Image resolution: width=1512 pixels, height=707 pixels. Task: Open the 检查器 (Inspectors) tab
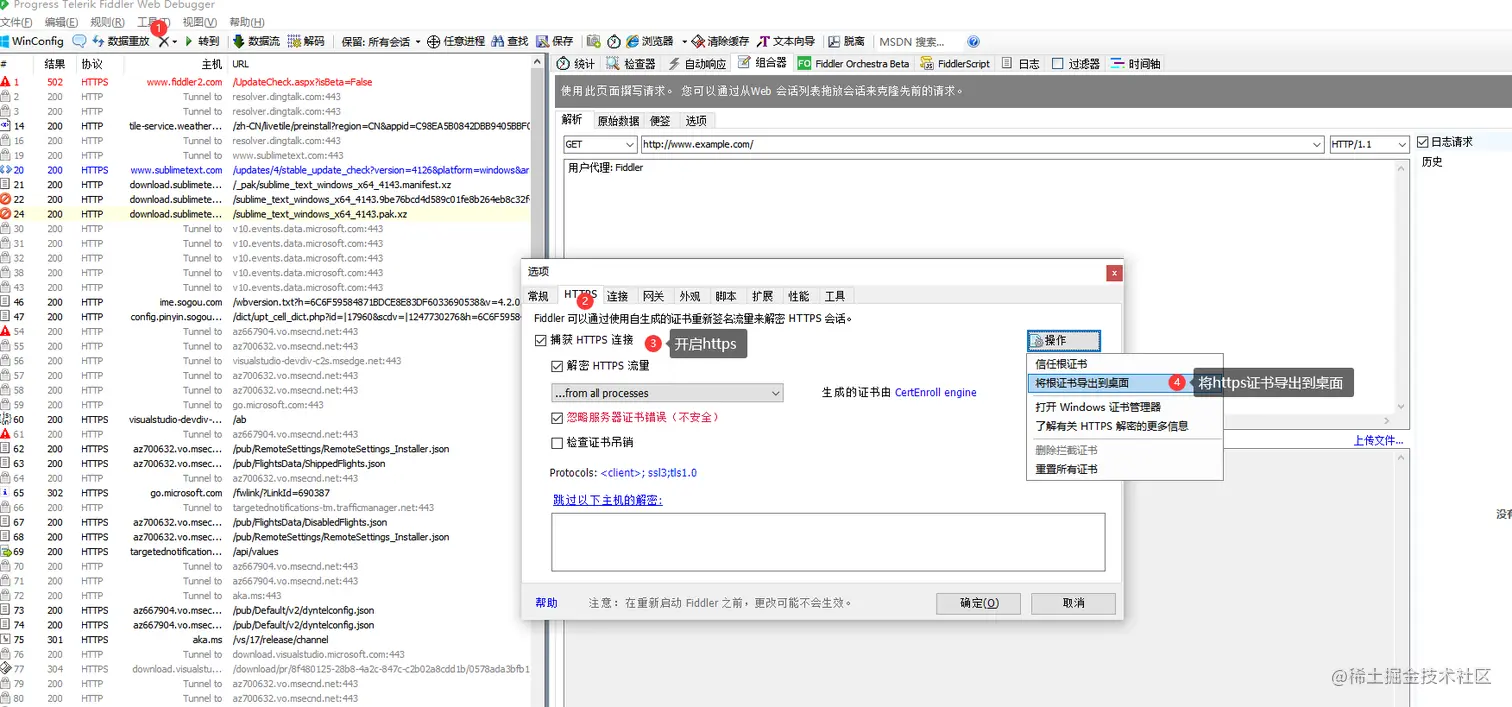point(631,63)
